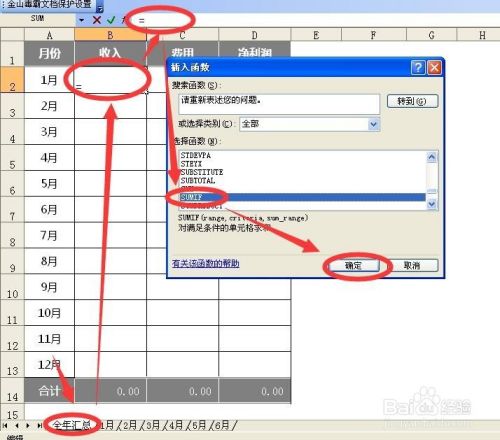500x440 pixels.
Task: Confirm formula entry with green checkmark
Action: tap(111, 20)
